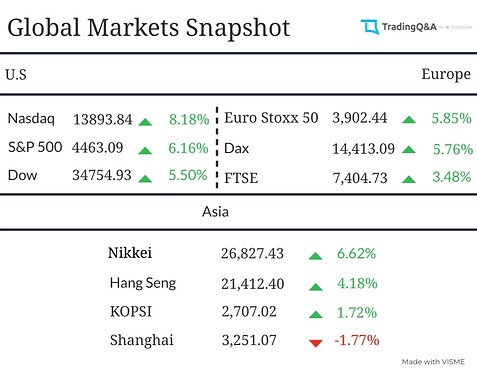Click the green up arrow beside KOPSI

click(315, 314)
